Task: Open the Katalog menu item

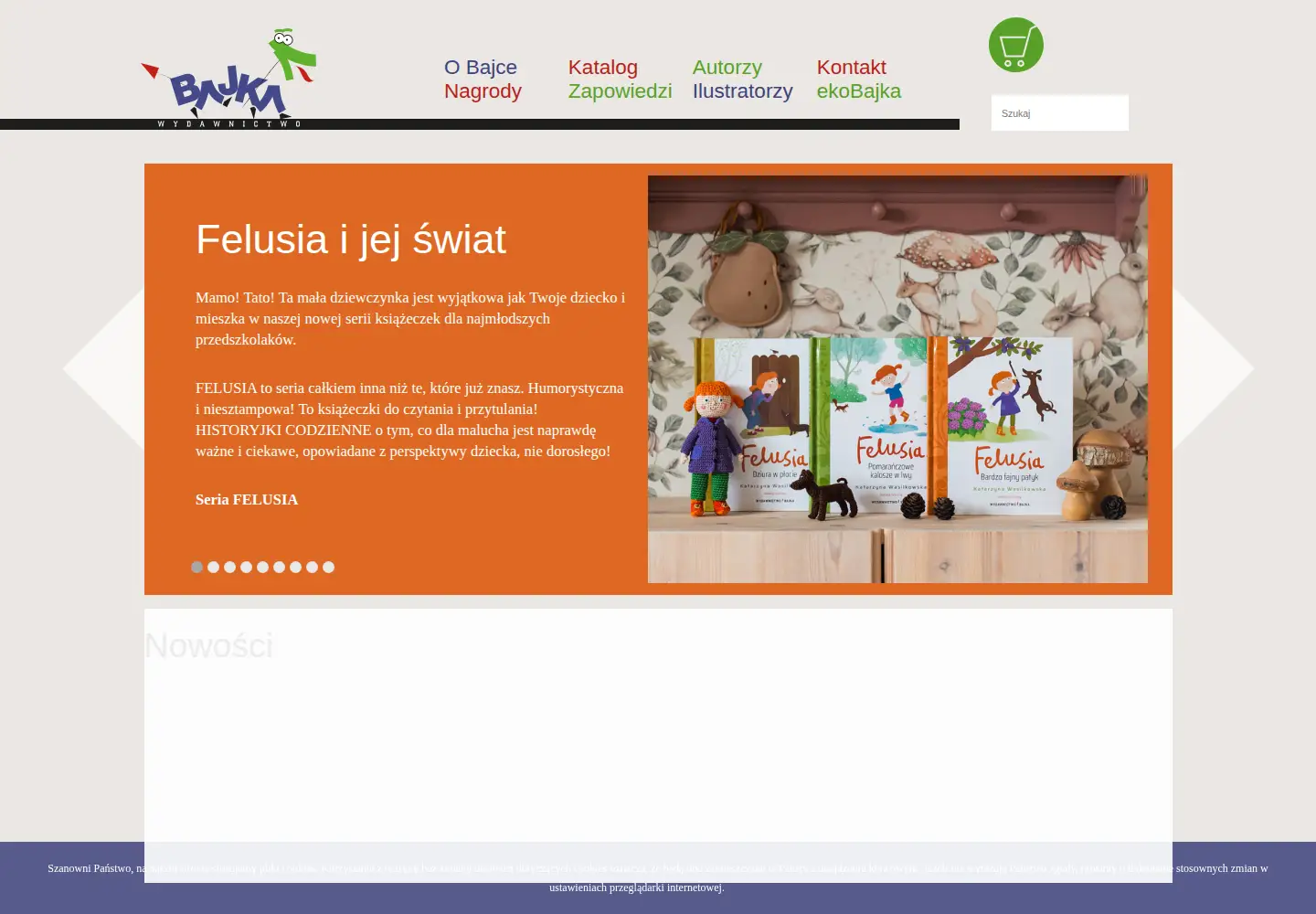Action: [x=603, y=67]
